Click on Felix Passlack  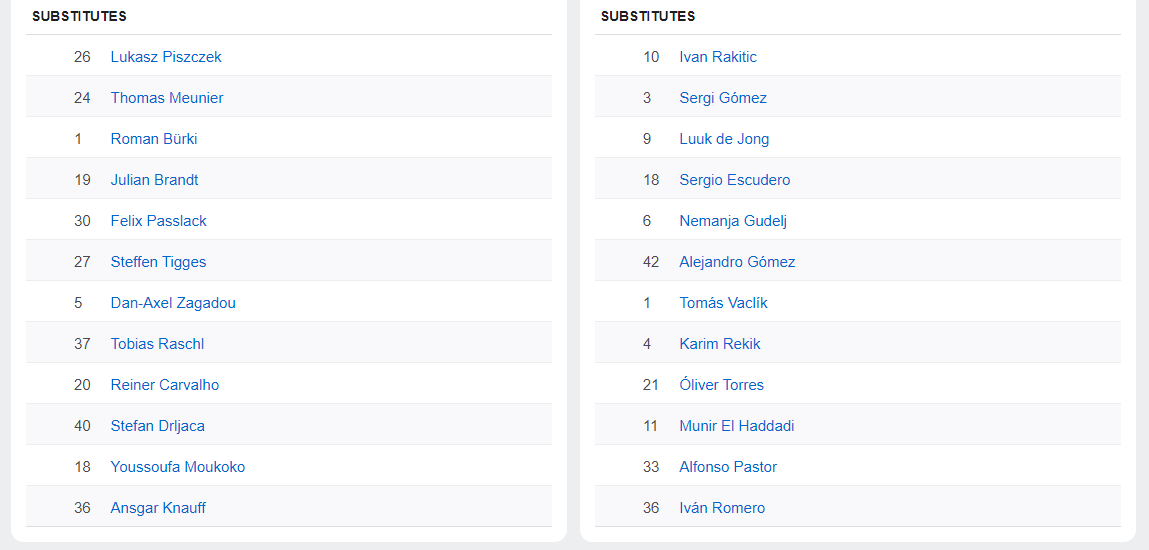pos(159,221)
